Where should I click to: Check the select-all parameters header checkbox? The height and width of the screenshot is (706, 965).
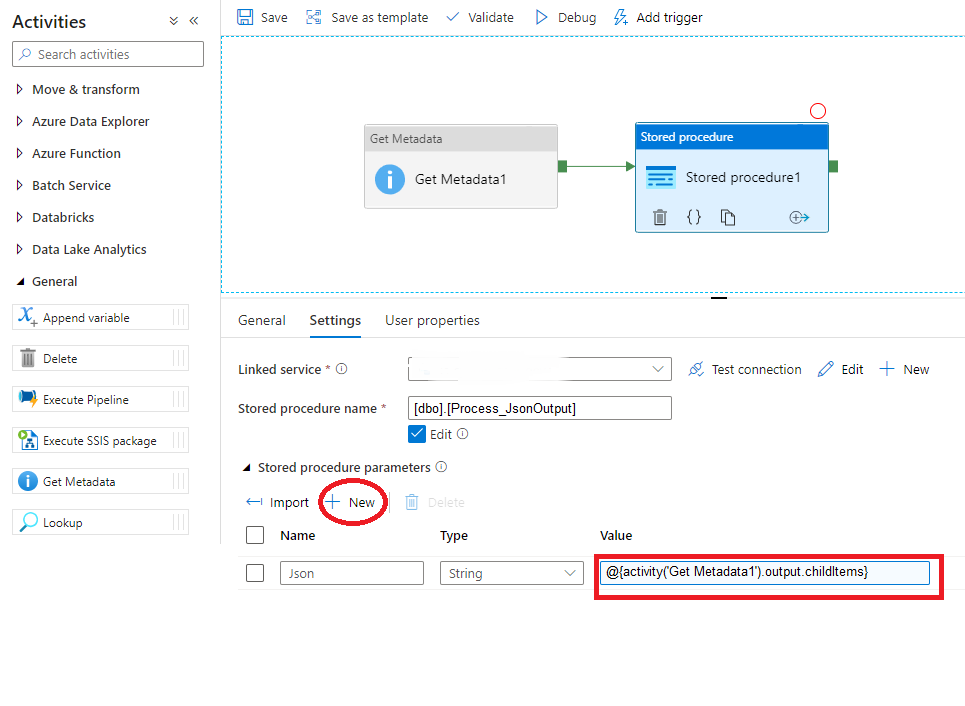(x=255, y=535)
